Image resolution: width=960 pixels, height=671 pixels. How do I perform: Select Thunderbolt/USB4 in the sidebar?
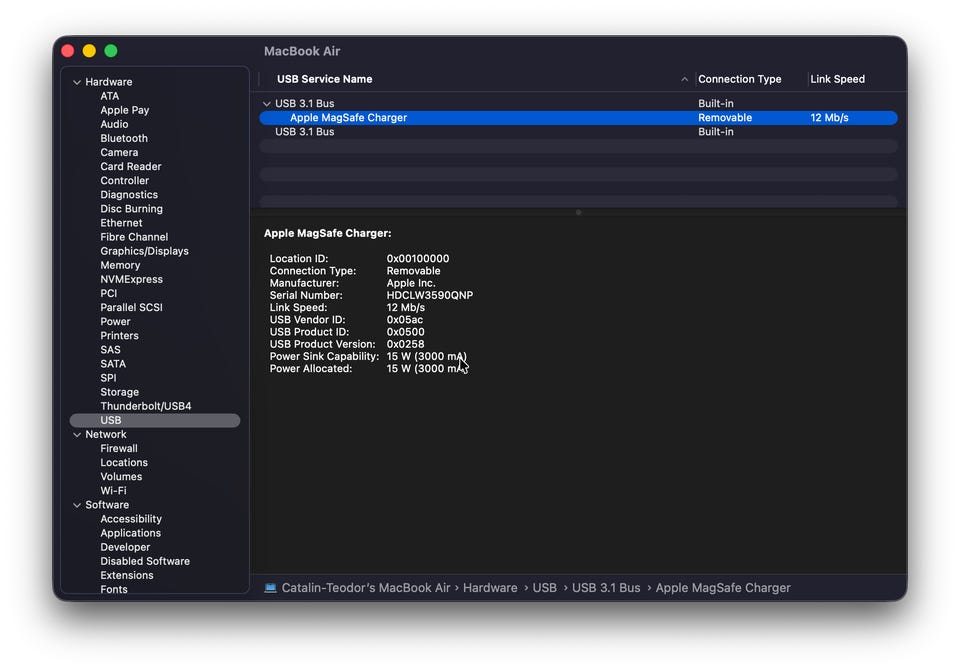[145, 406]
